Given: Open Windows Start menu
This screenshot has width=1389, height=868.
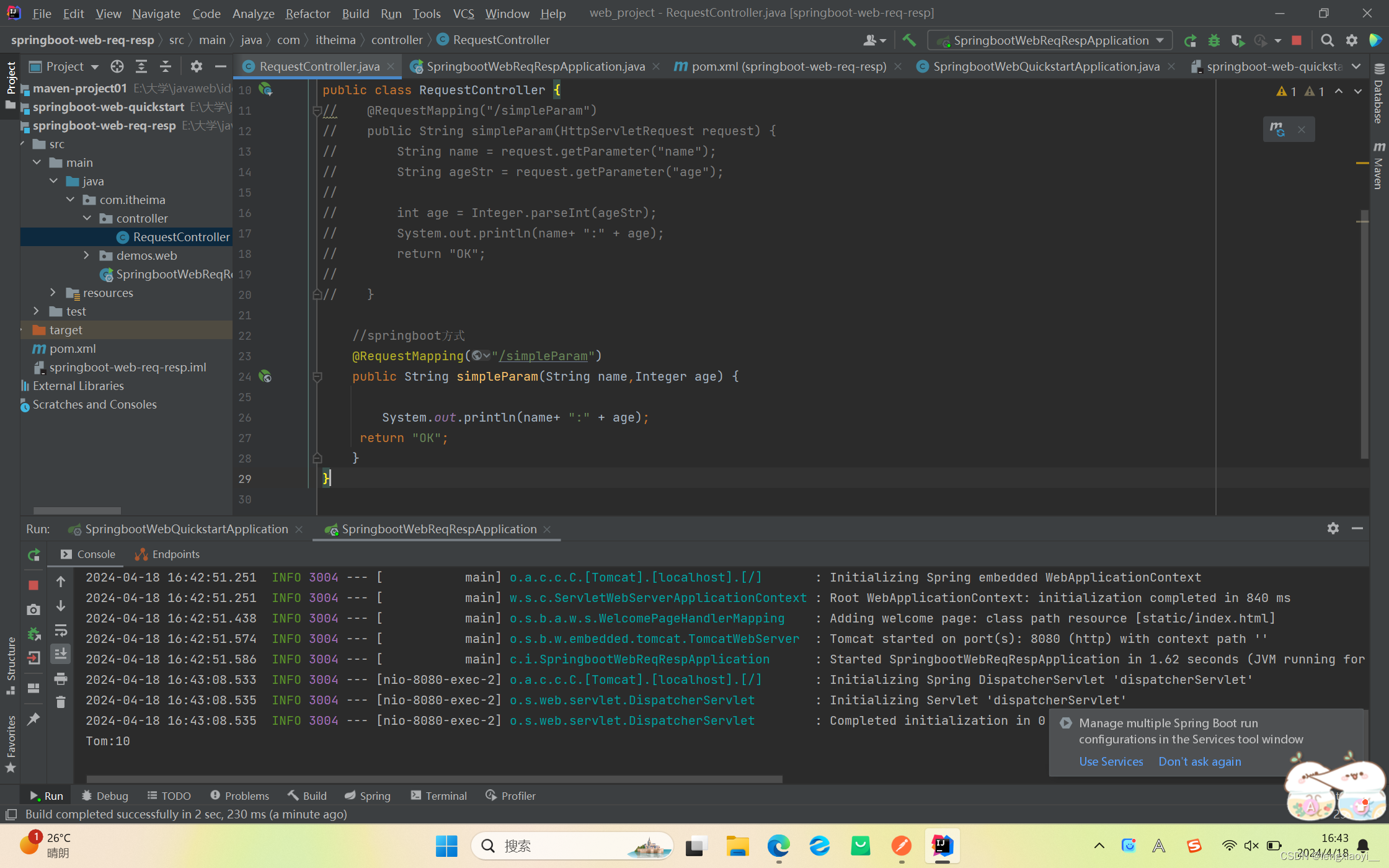Looking at the screenshot, I should (x=446, y=846).
